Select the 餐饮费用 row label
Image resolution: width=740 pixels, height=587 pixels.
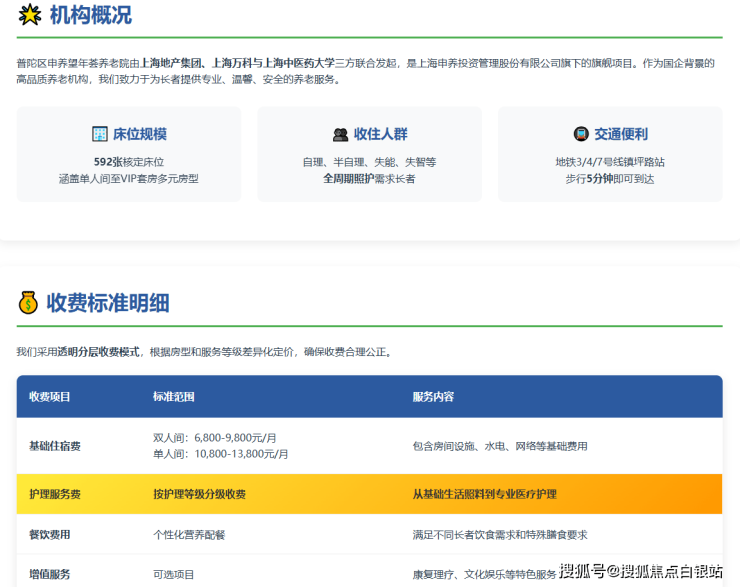coord(50,535)
